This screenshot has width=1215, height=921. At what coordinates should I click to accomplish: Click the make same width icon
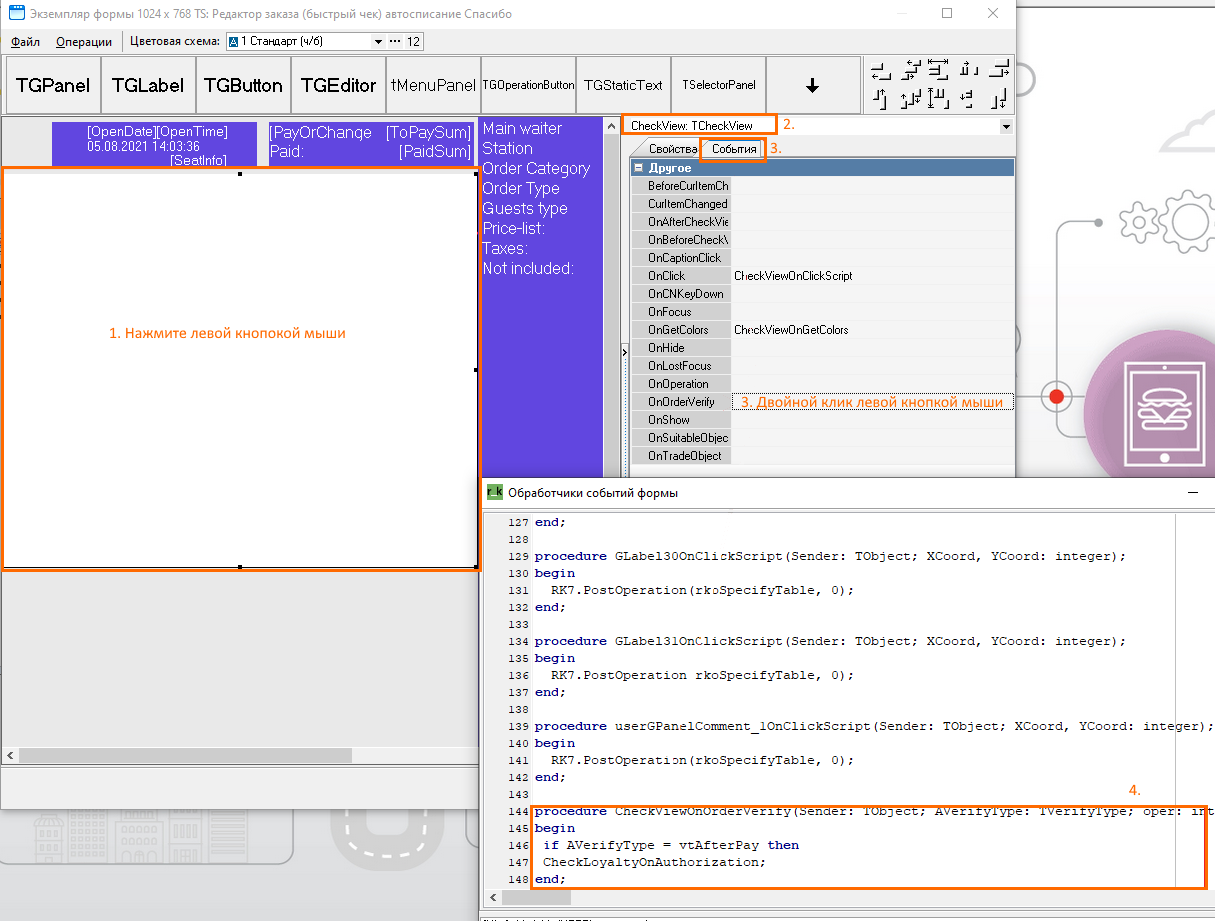click(x=939, y=70)
